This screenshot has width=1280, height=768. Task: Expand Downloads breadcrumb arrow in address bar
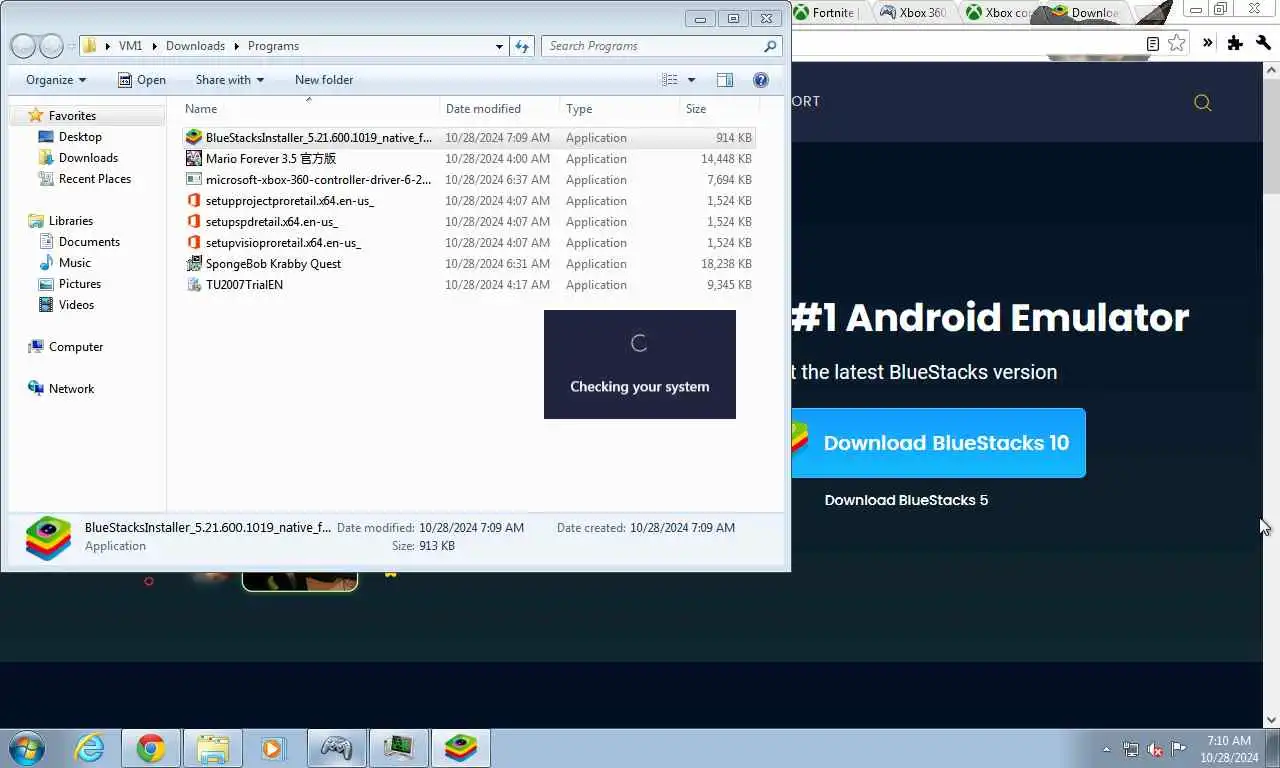[237, 46]
